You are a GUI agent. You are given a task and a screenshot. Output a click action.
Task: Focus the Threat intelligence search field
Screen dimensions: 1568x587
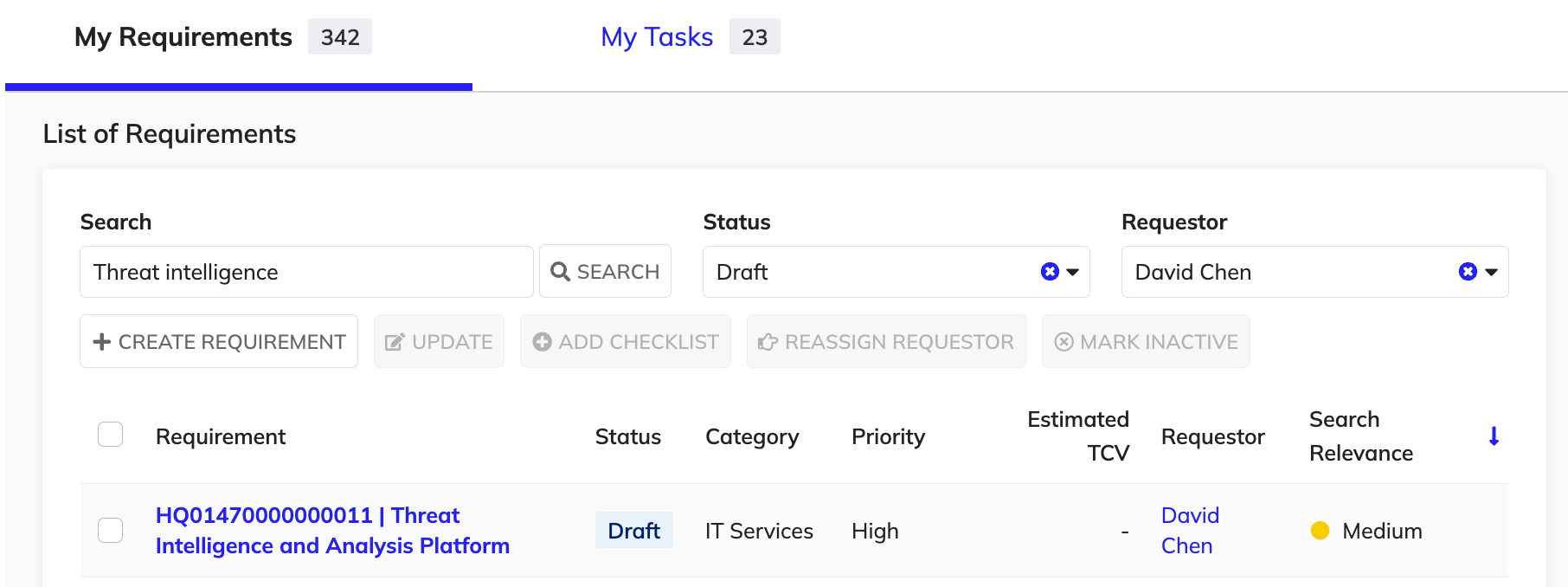tap(306, 272)
